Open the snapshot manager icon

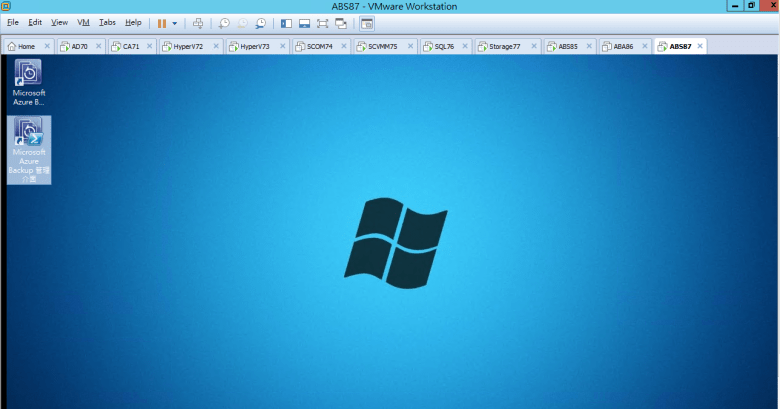[261, 22]
